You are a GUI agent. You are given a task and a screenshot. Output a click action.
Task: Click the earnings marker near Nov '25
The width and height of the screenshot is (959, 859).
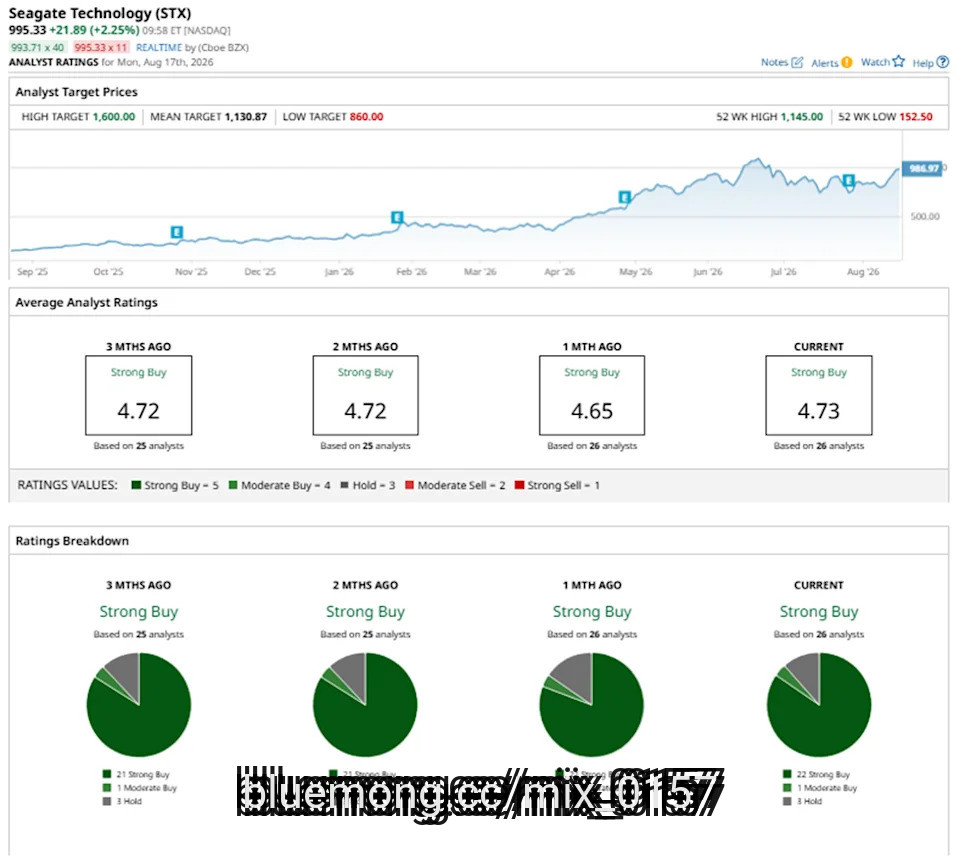[177, 232]
